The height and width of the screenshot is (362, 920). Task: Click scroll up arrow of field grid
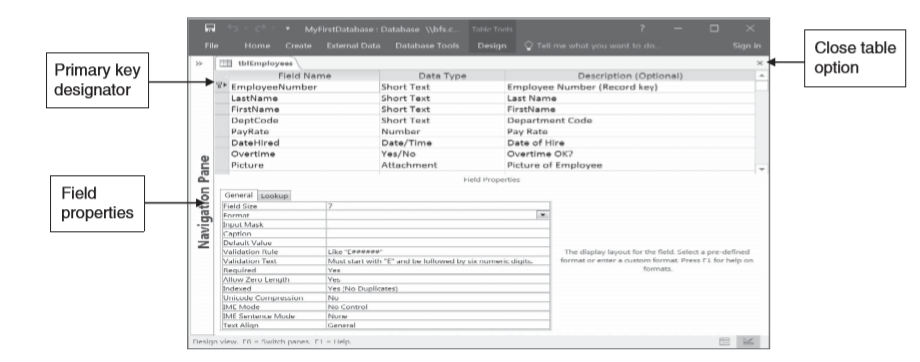761,76
